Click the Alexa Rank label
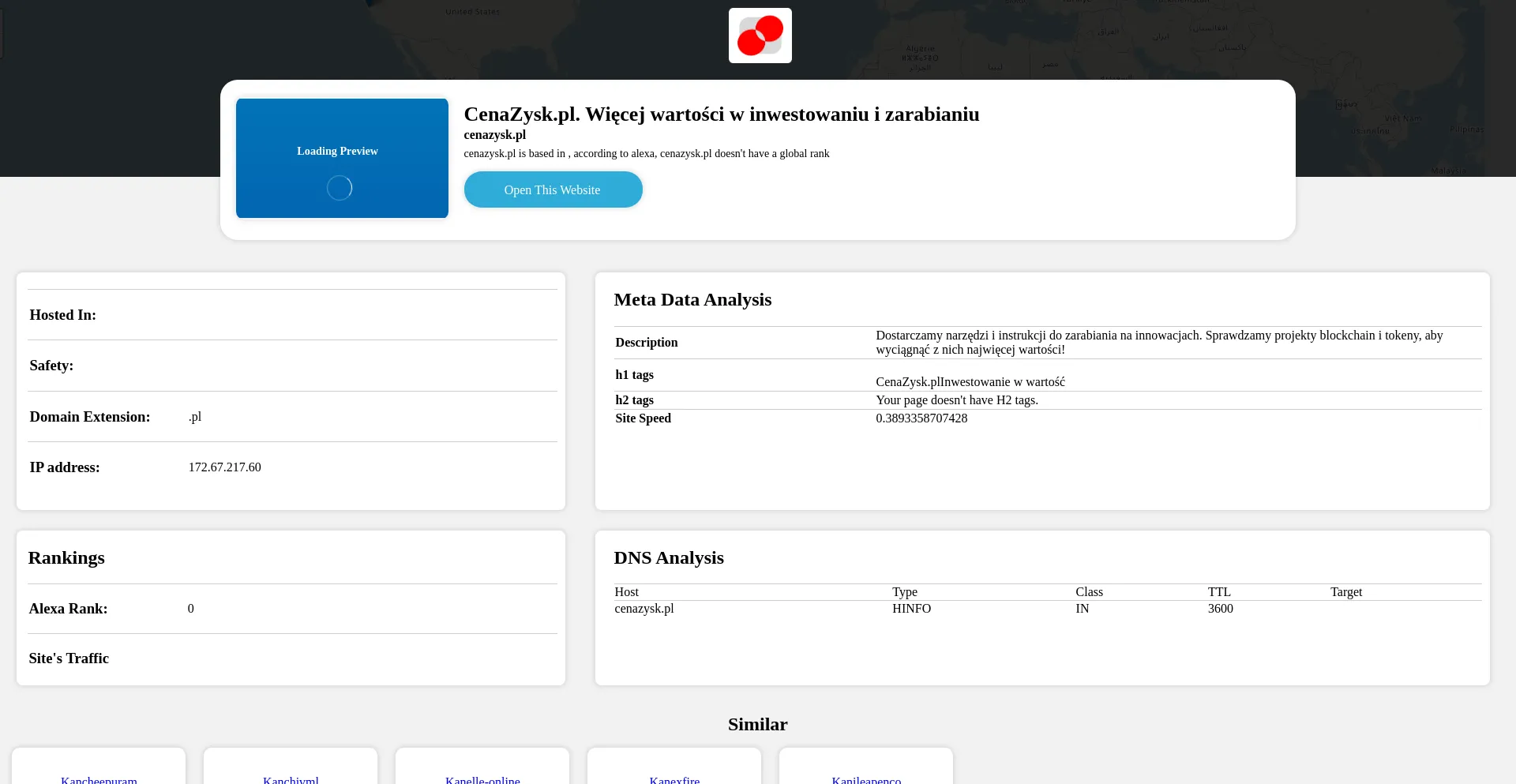1516x784 pixels. [68, 609]
